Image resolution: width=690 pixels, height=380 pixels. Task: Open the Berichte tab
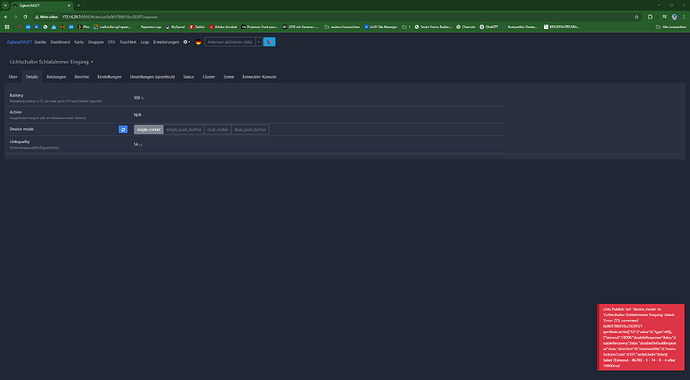[x=81, y=77]
